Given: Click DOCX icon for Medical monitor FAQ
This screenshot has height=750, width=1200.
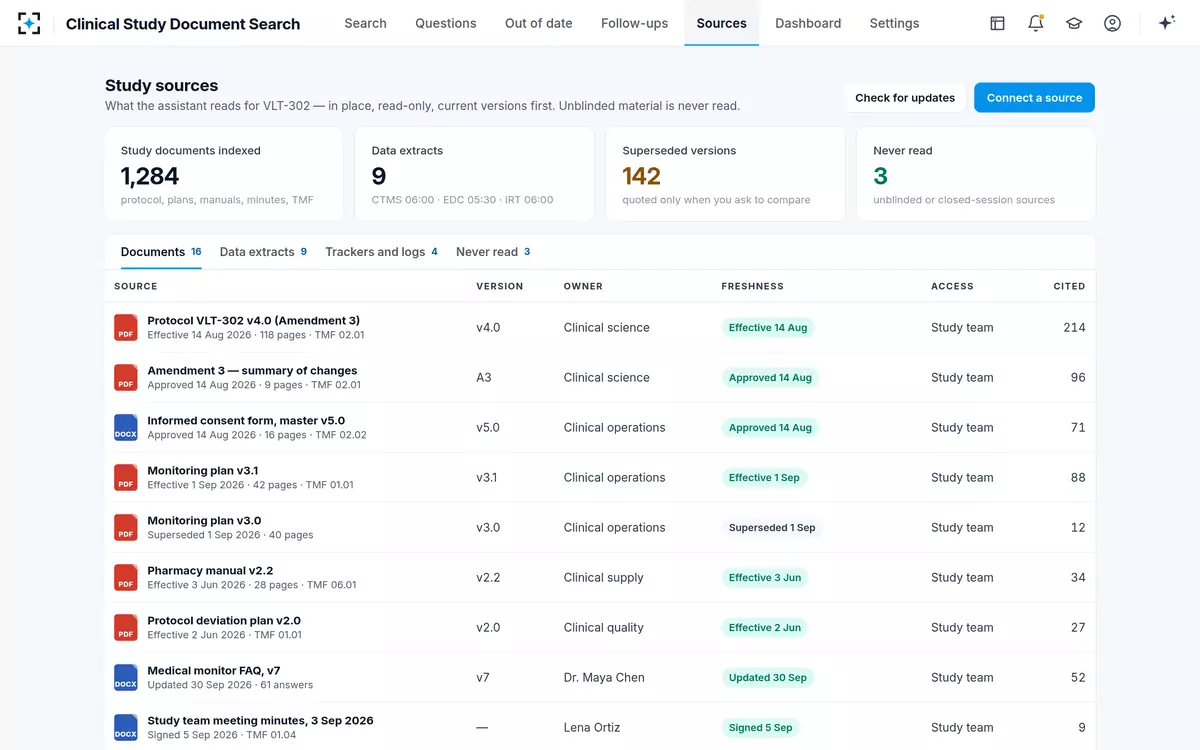Looking at the screenshot, I should [x=125, y=678].
